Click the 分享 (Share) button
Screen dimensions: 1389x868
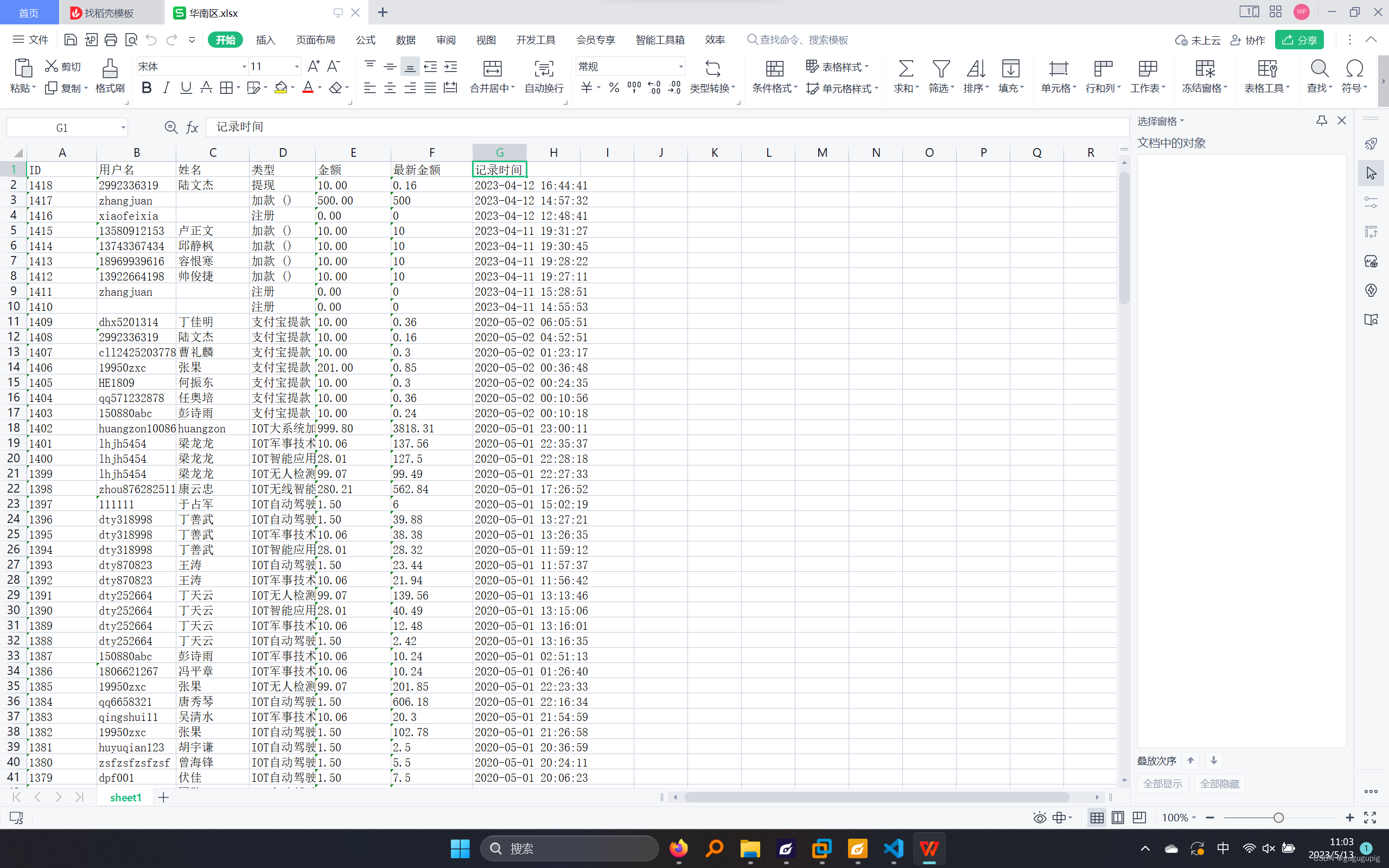pyautogui.click(x=1299, y=40)
